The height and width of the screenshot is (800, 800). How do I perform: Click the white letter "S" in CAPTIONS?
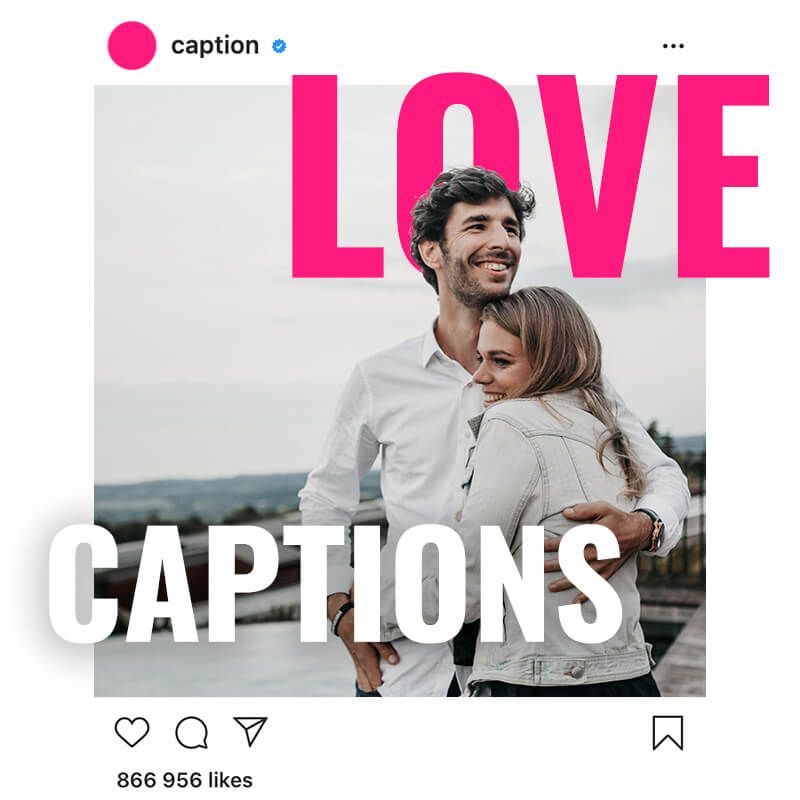point(589,584)
